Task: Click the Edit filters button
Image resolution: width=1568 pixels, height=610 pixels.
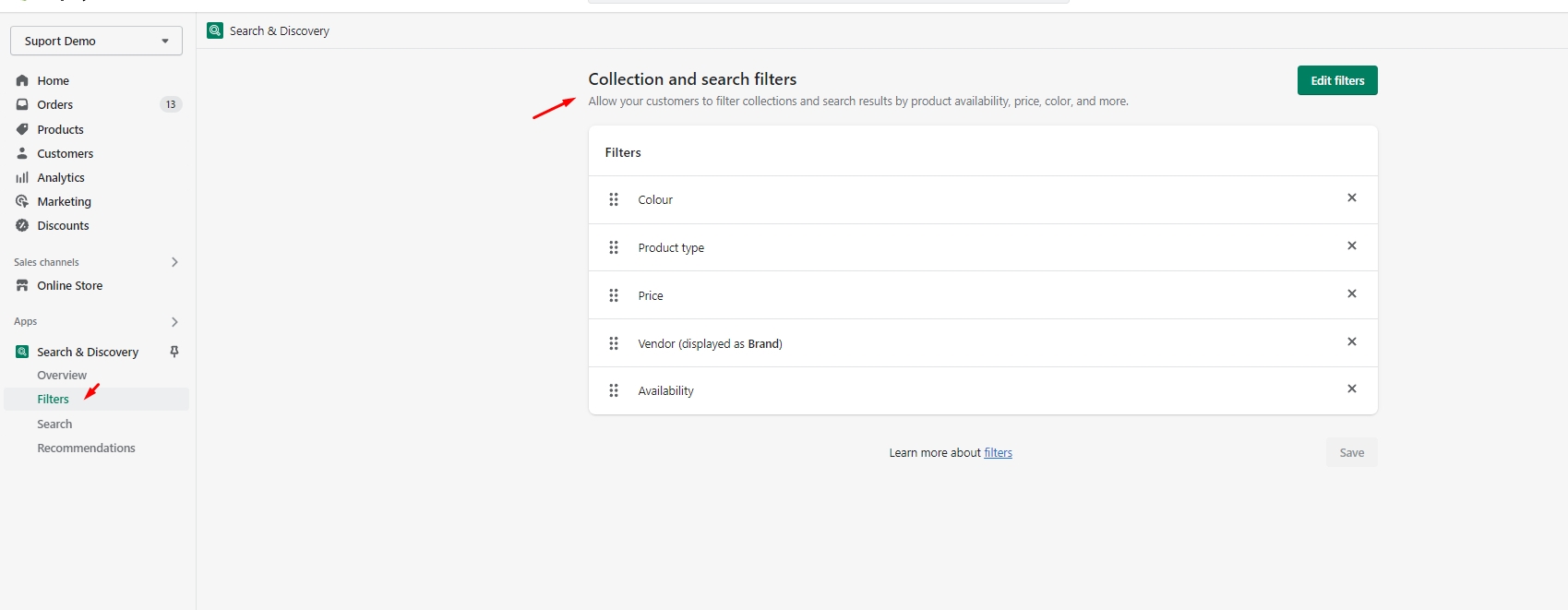Action: click(x=1336, y=80)
